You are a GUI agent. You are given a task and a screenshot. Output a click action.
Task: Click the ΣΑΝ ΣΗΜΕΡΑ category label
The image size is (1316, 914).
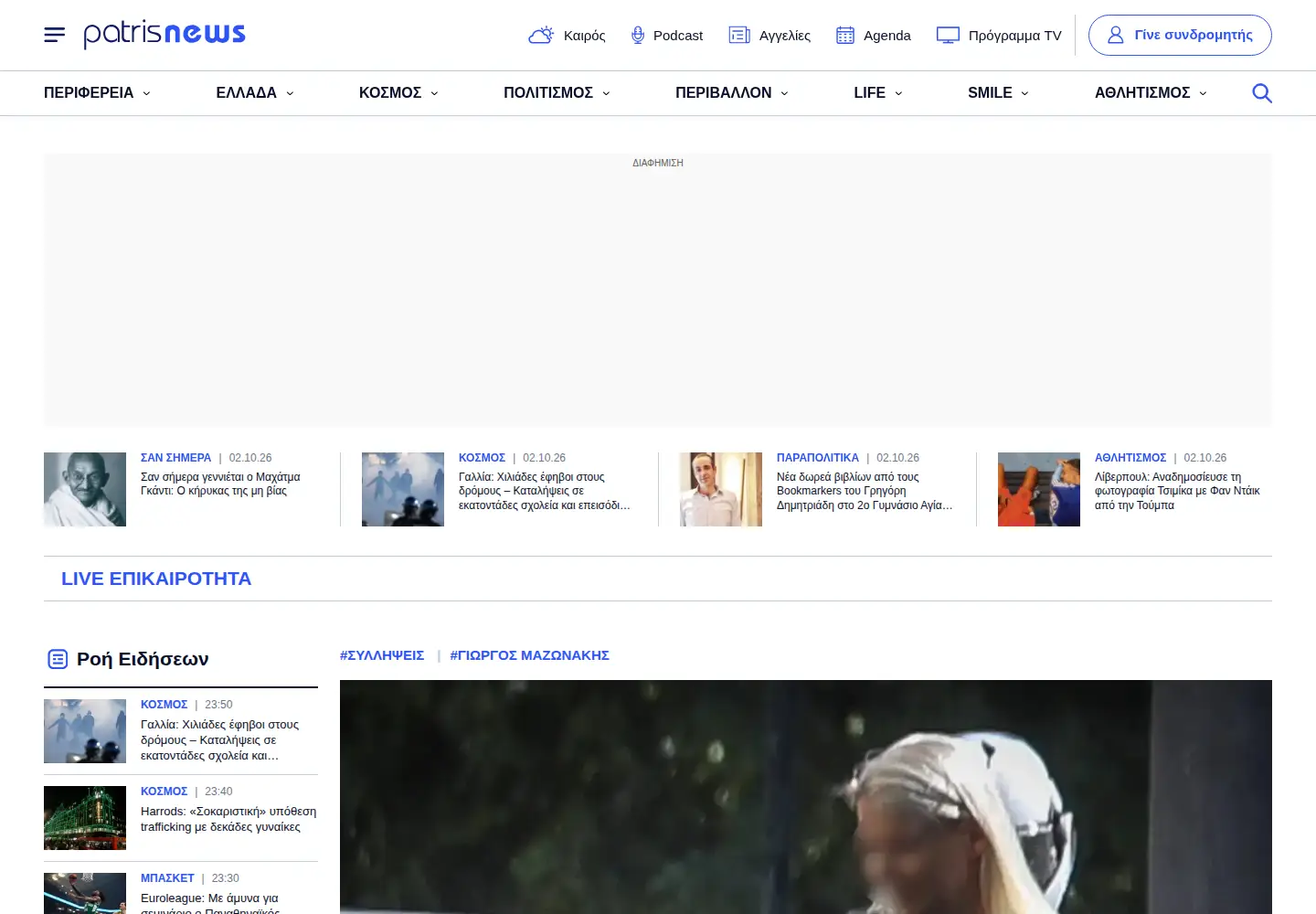click(x=175, y=458)
